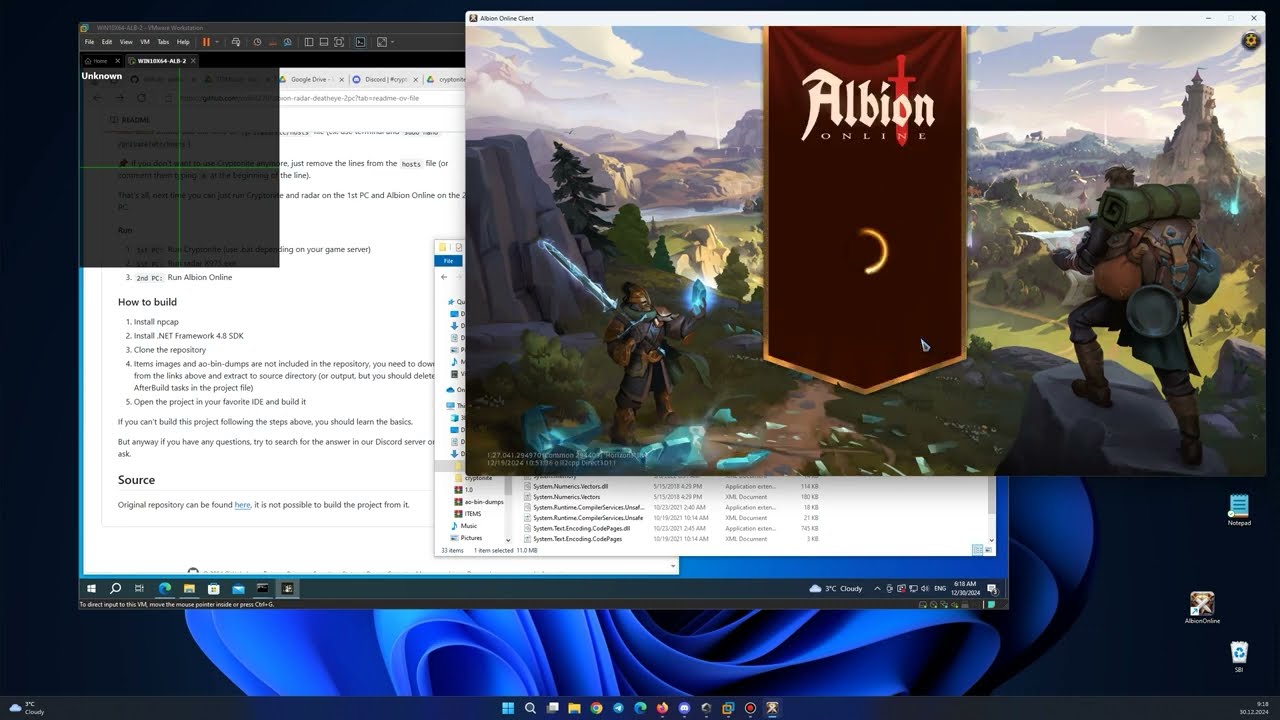Expand the power options dropdown arrow

pos(217,42)
